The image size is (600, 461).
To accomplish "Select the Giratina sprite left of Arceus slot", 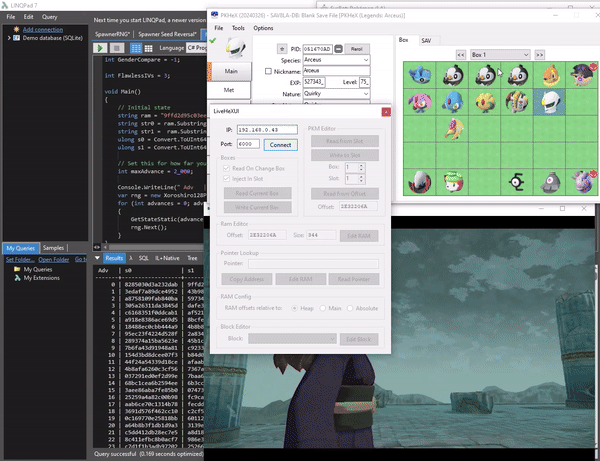I will [x=517, y=103].
